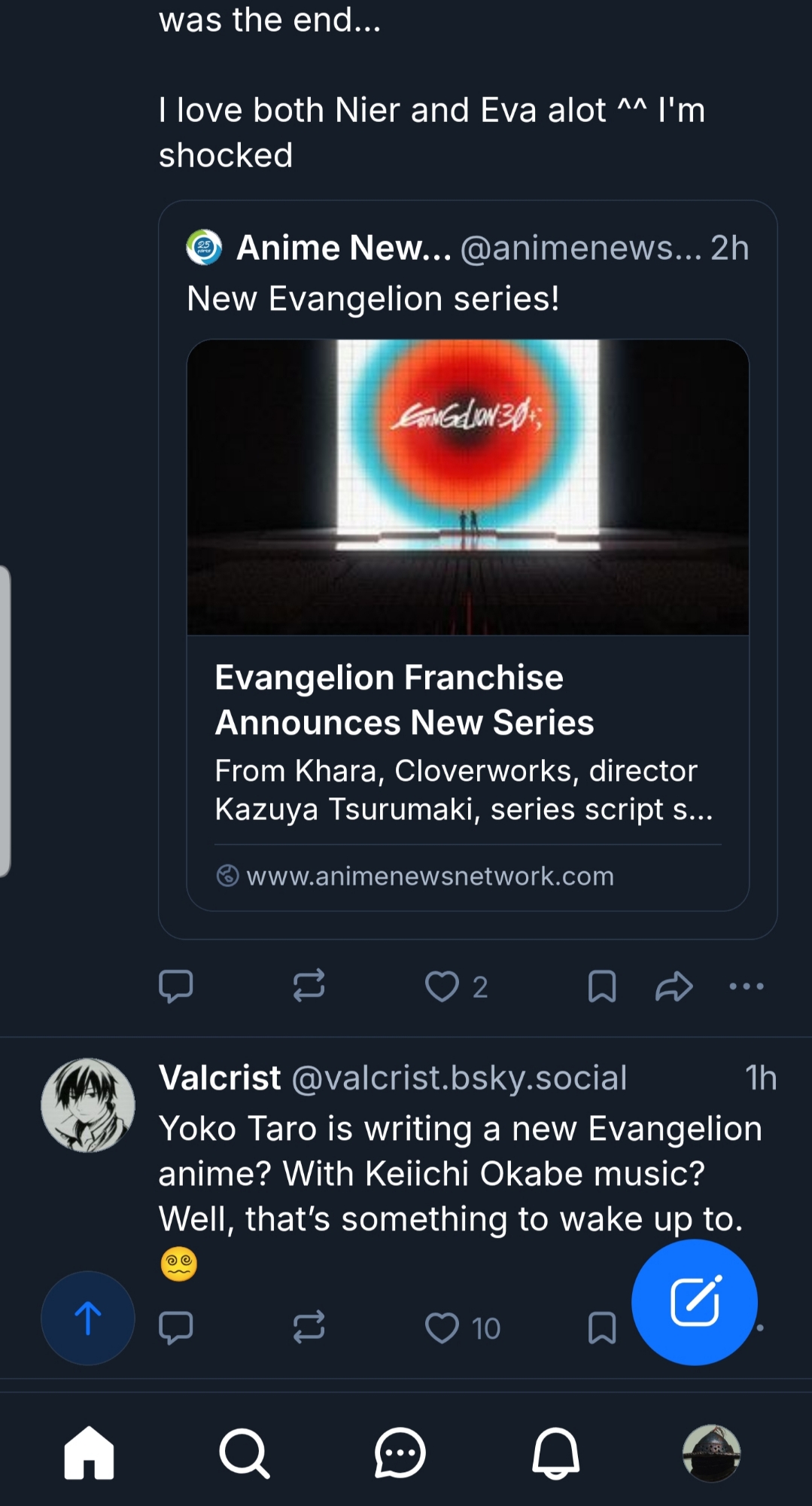The height and width of the screenshot is (1506, 812).
Task: Open my profile from the bottom bar
Action: coord(711,1453)
